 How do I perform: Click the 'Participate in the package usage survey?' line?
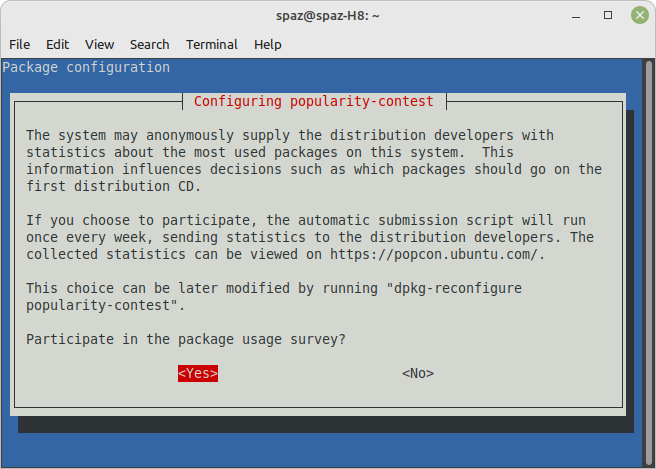coord(186,339)
